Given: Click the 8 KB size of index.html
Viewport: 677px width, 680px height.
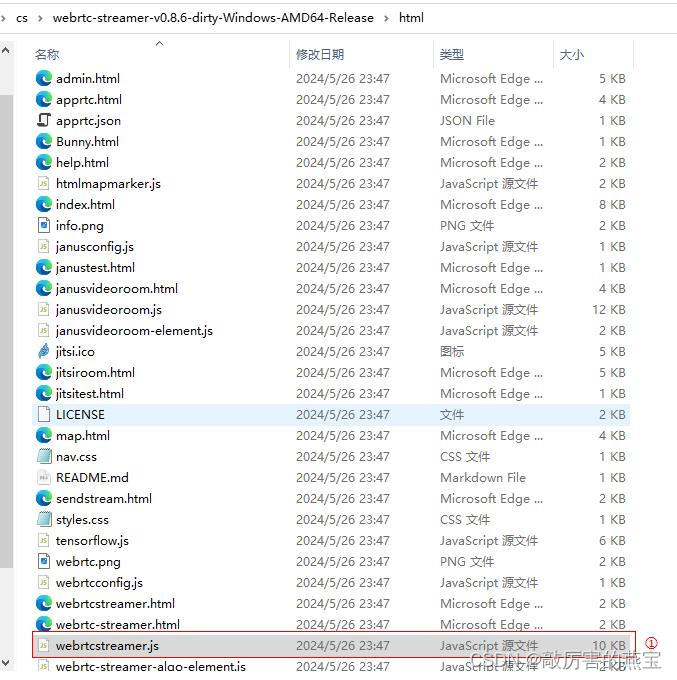Looking at the screenshot, I should (612, 204).
